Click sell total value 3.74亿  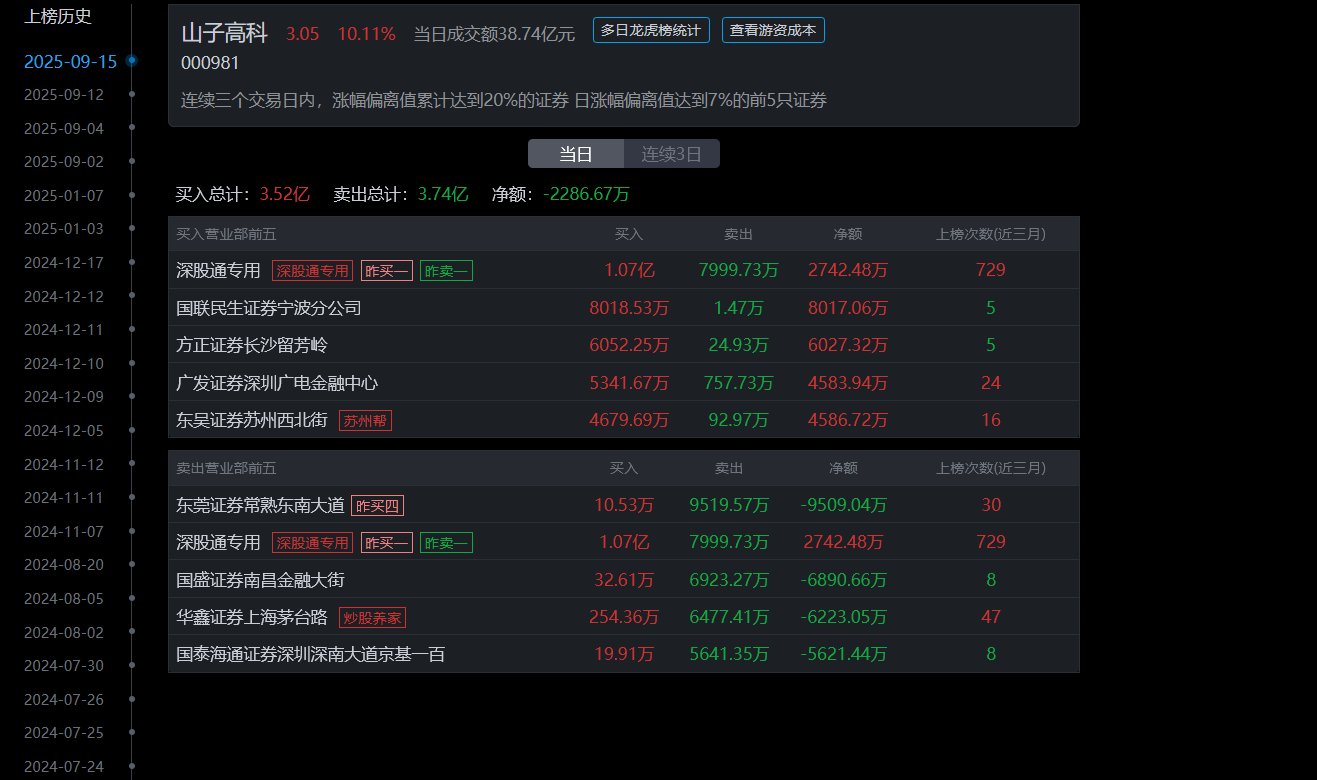[443, 194]
